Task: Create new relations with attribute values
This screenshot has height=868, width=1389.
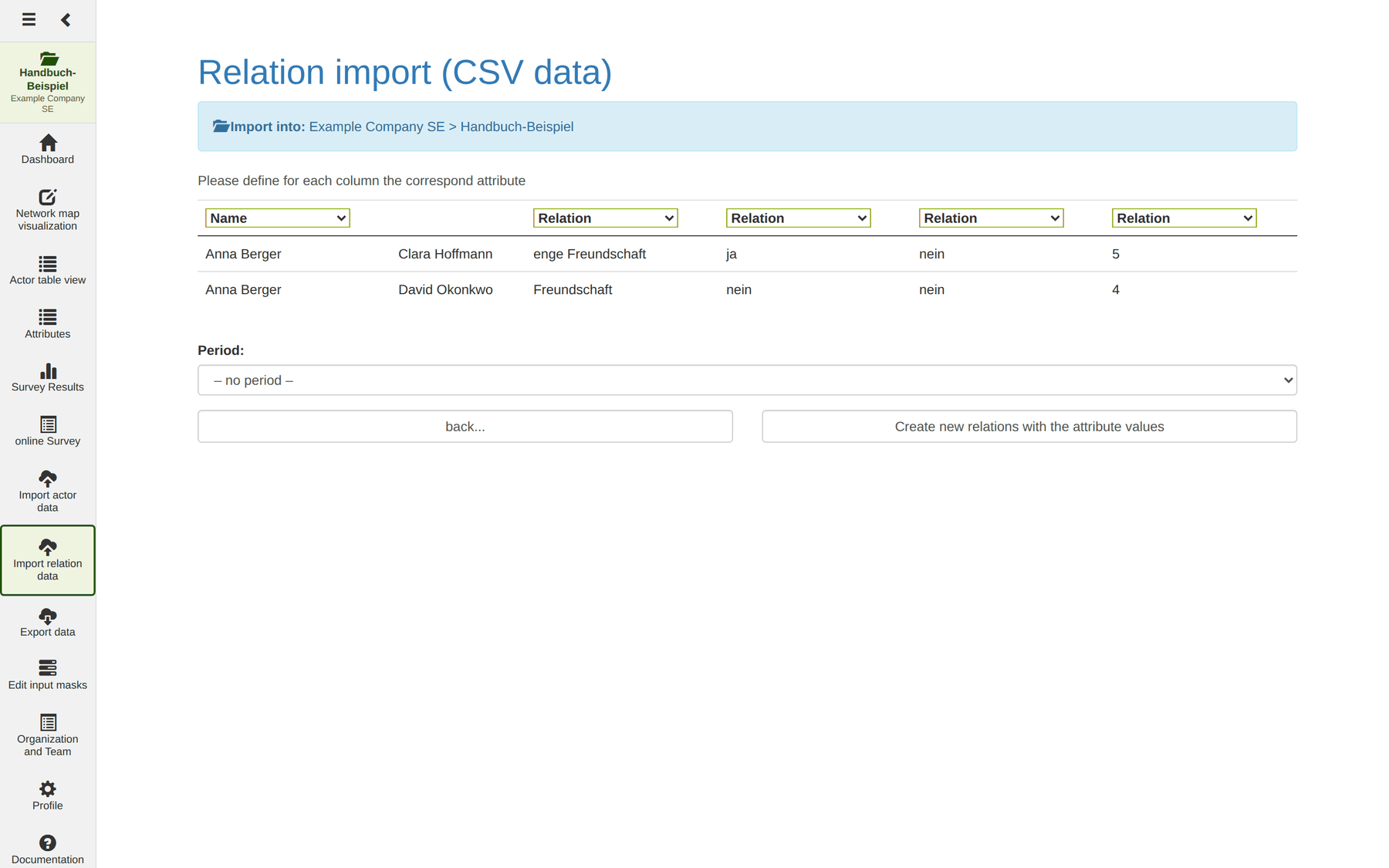Action: pos(1029,427)
